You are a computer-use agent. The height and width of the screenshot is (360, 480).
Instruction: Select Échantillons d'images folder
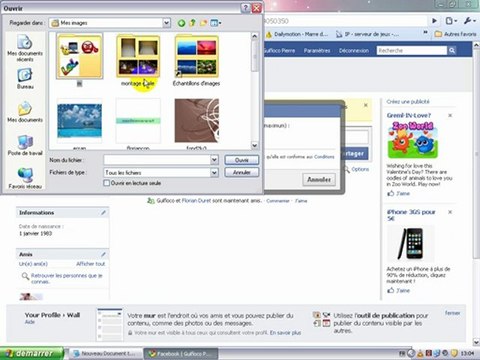[x=196, y=60]
